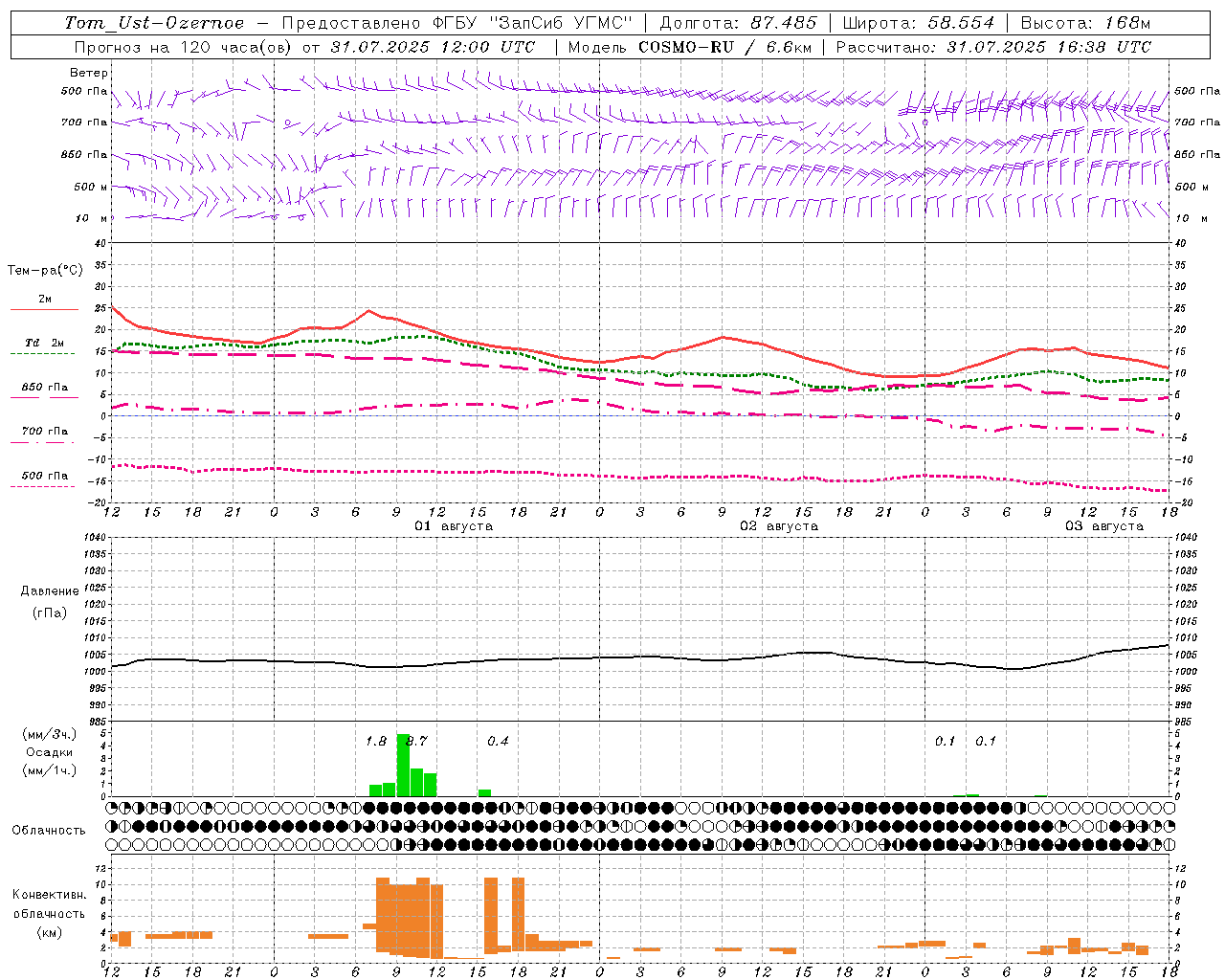Viewport: 1225px width, 980px height.
Task: Click the 2м temperature legend entry
Action: click(x=45, y=299)
